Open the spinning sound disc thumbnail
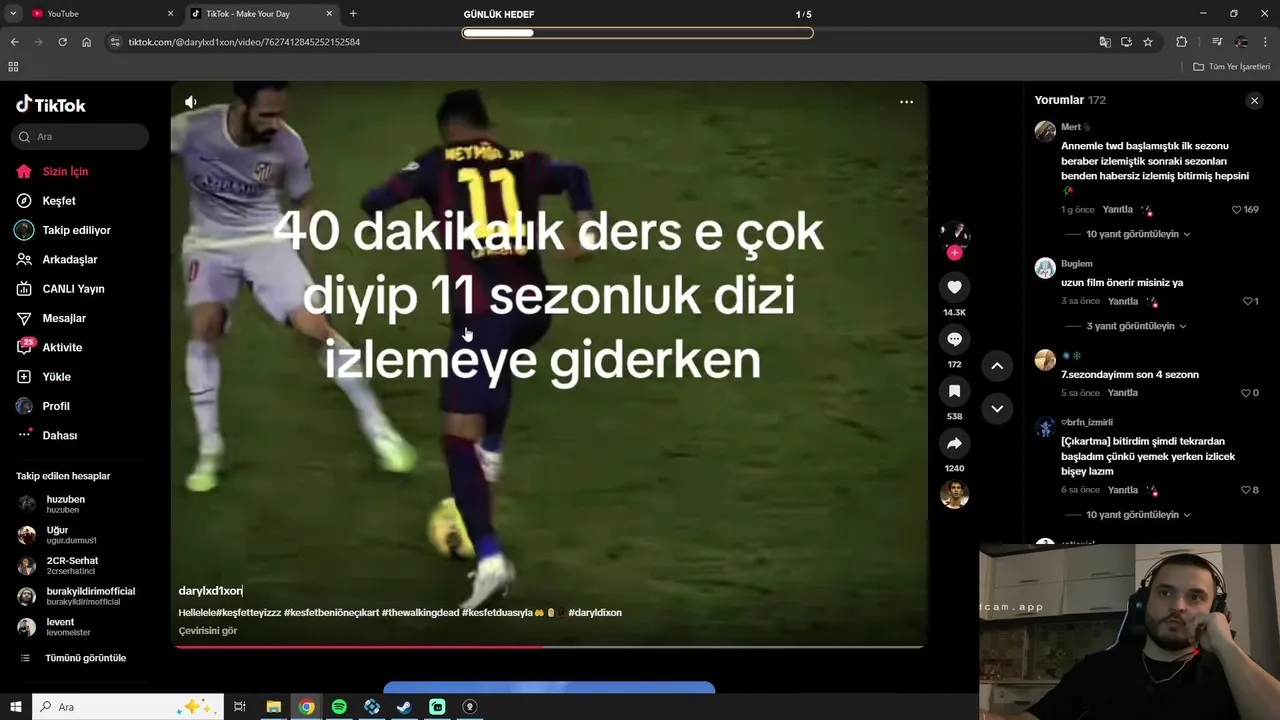This screenshot has height=720, width=1280. coord(954,494)
